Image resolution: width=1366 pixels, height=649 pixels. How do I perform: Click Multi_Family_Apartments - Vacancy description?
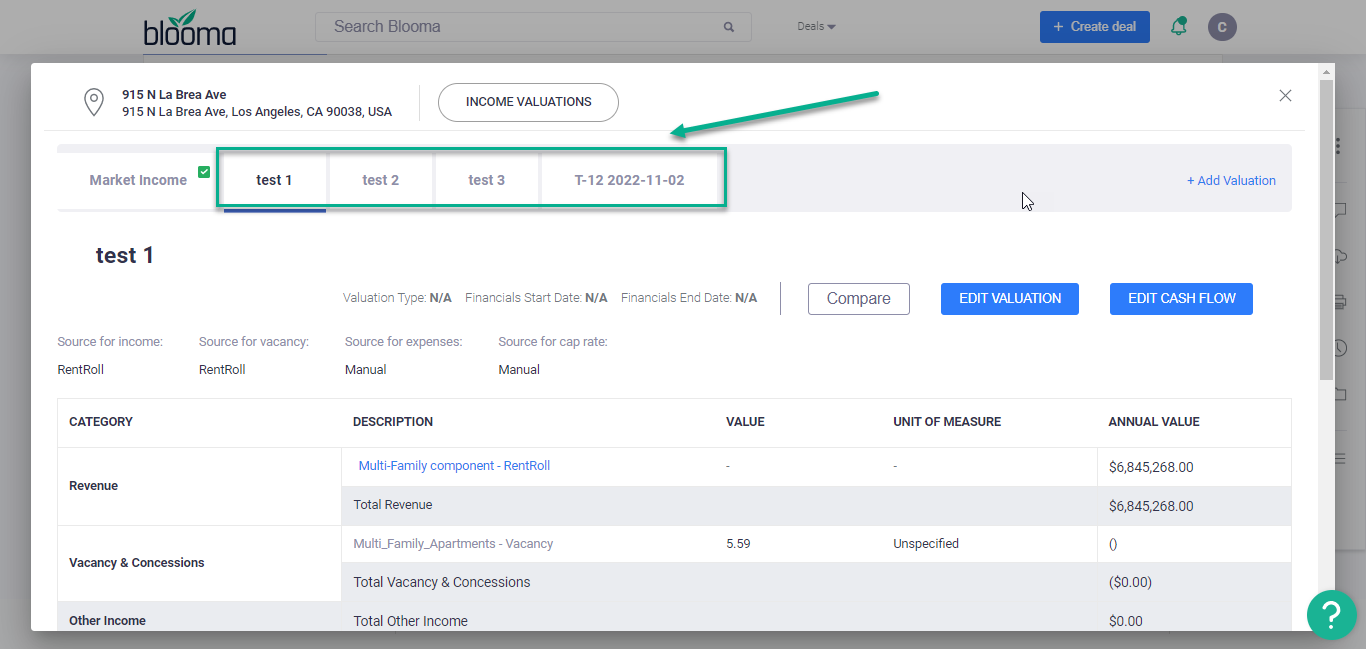pyautogui.click(x=453, y=544)
